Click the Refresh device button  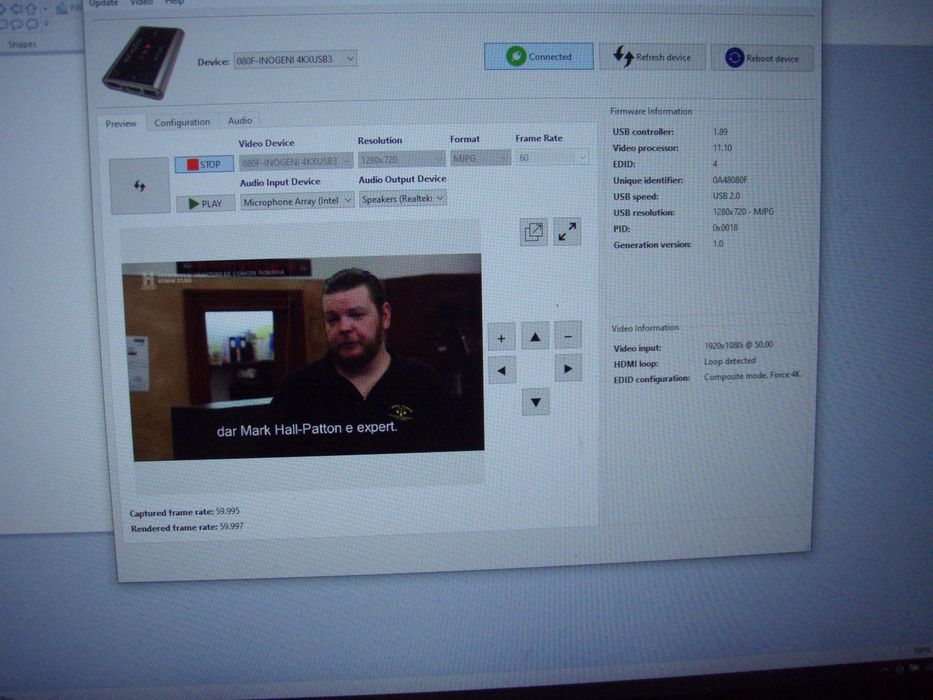tap(652, 57)
